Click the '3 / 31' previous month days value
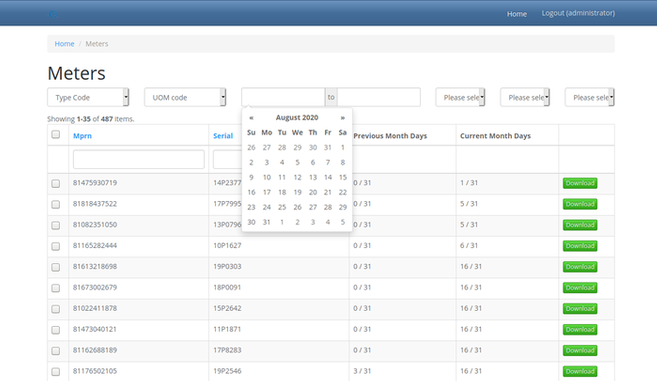Viewport: 657px width, 381px height. coord(362,371)
